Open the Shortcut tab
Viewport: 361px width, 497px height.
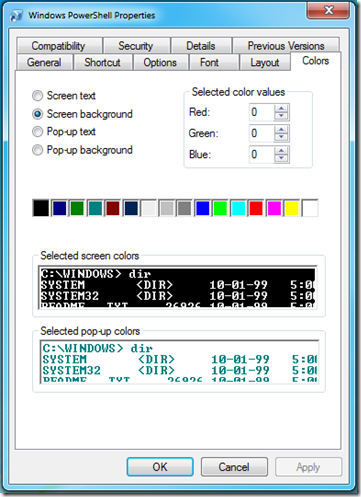[x=102, y=62]
